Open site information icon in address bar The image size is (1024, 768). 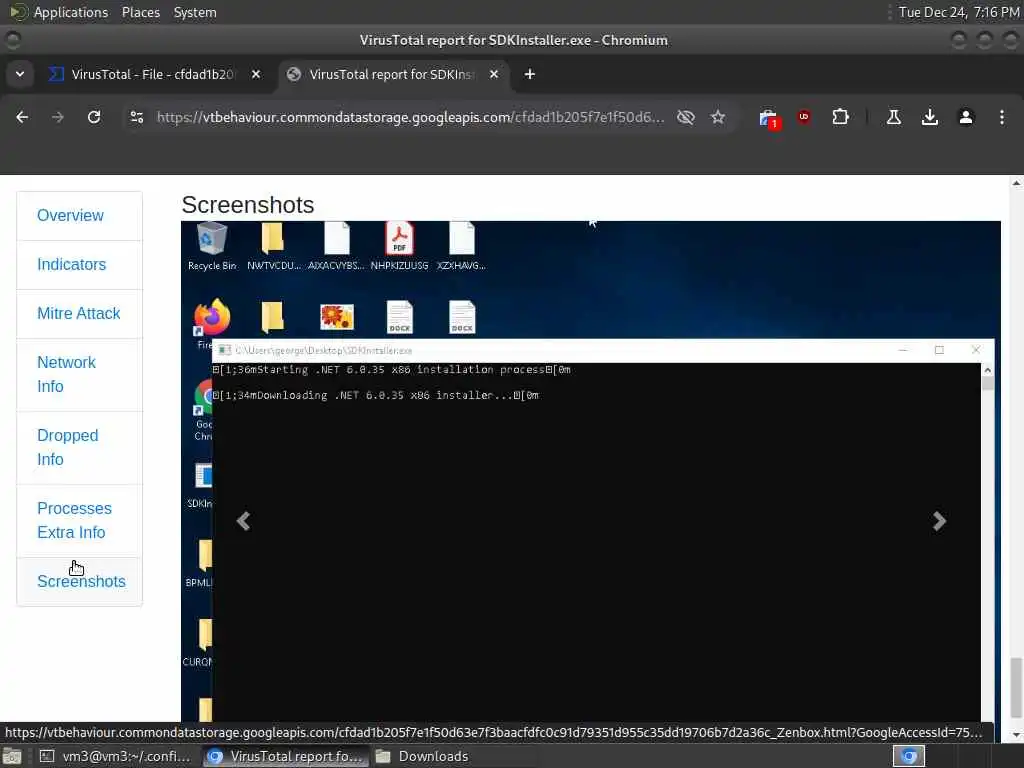pos(136,117)
